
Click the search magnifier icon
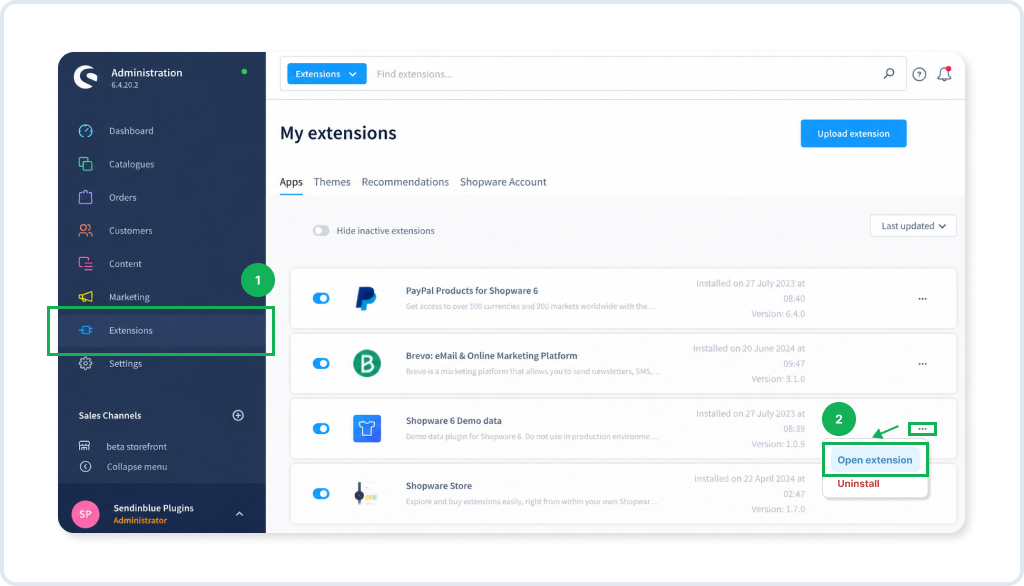(x=889, y=74)
